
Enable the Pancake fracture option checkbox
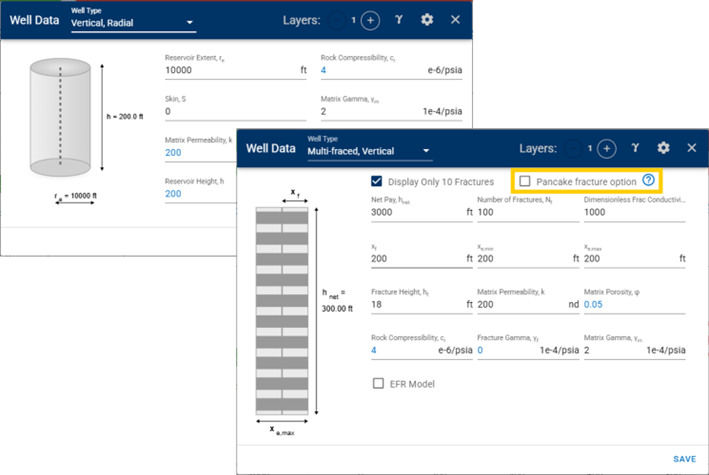pos(525,181)
